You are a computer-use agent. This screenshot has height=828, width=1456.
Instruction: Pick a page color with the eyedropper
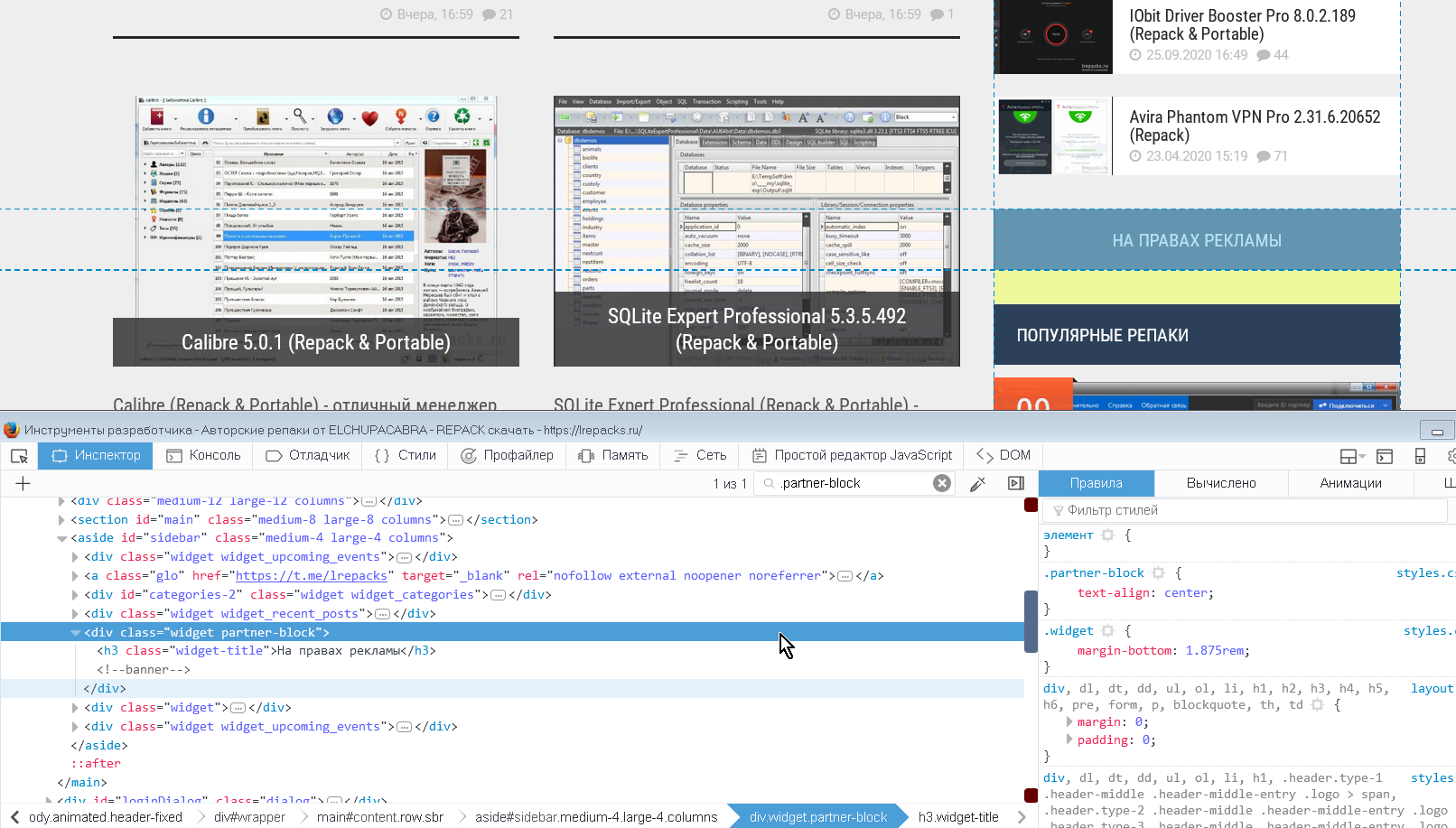(978, 483)
